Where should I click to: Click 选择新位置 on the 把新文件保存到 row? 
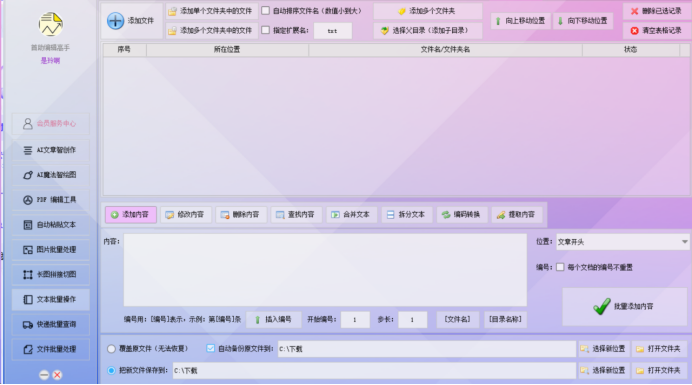pyautogui.click(x=604, y=370)
